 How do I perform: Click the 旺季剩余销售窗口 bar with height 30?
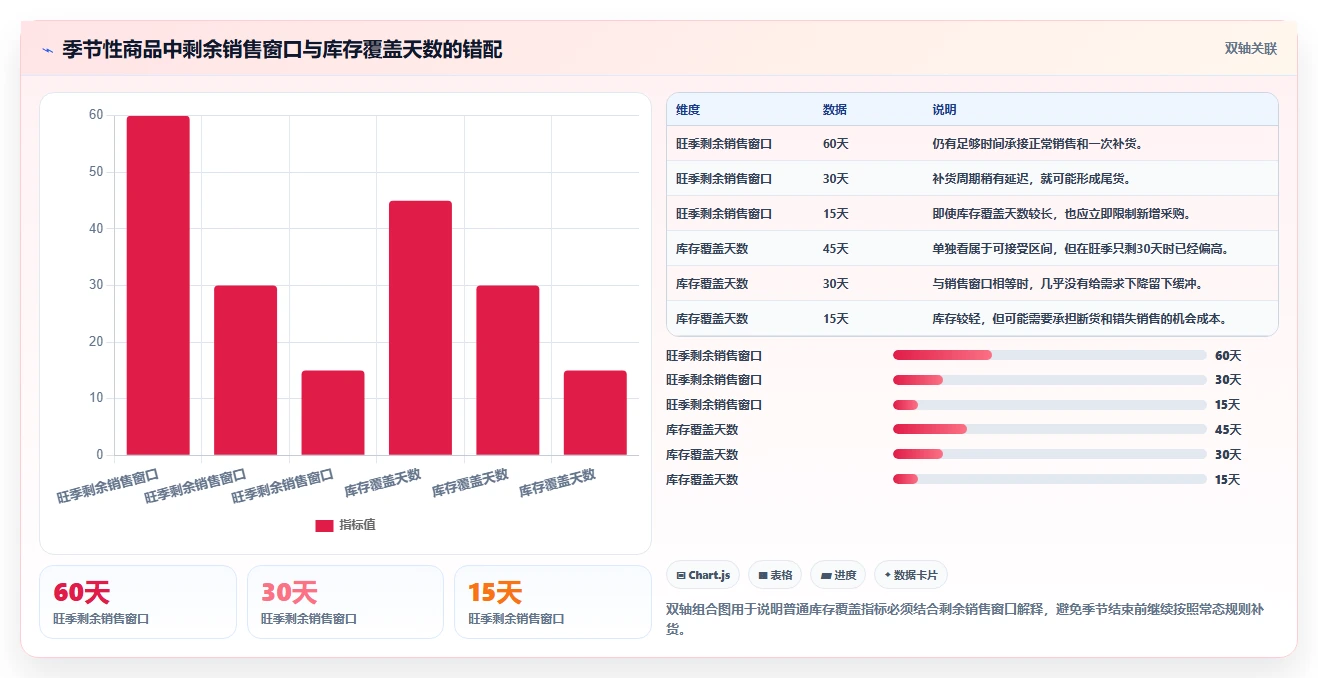(x=245, y=370)
